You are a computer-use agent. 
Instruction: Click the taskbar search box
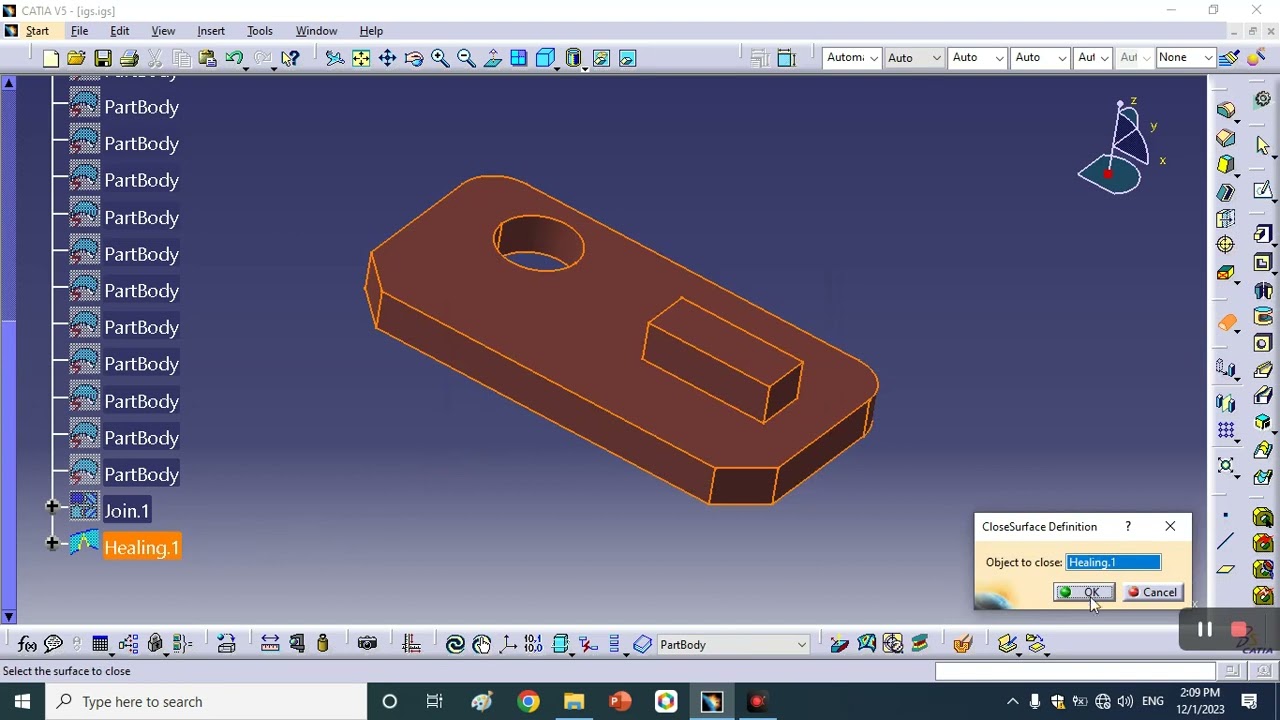pyautogui.click(x=206, y=701)
